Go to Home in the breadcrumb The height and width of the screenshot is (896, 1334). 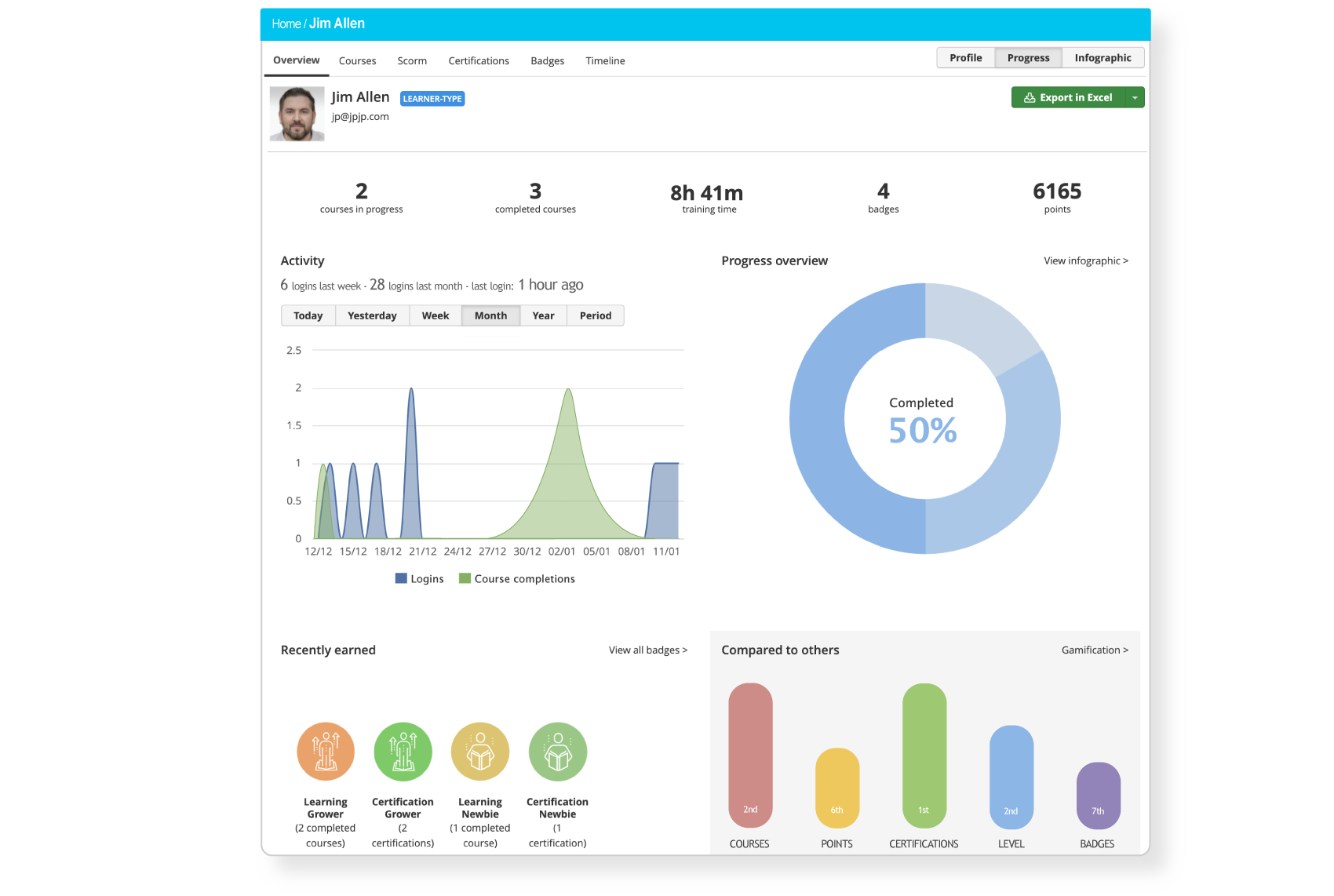click(286, 24)
